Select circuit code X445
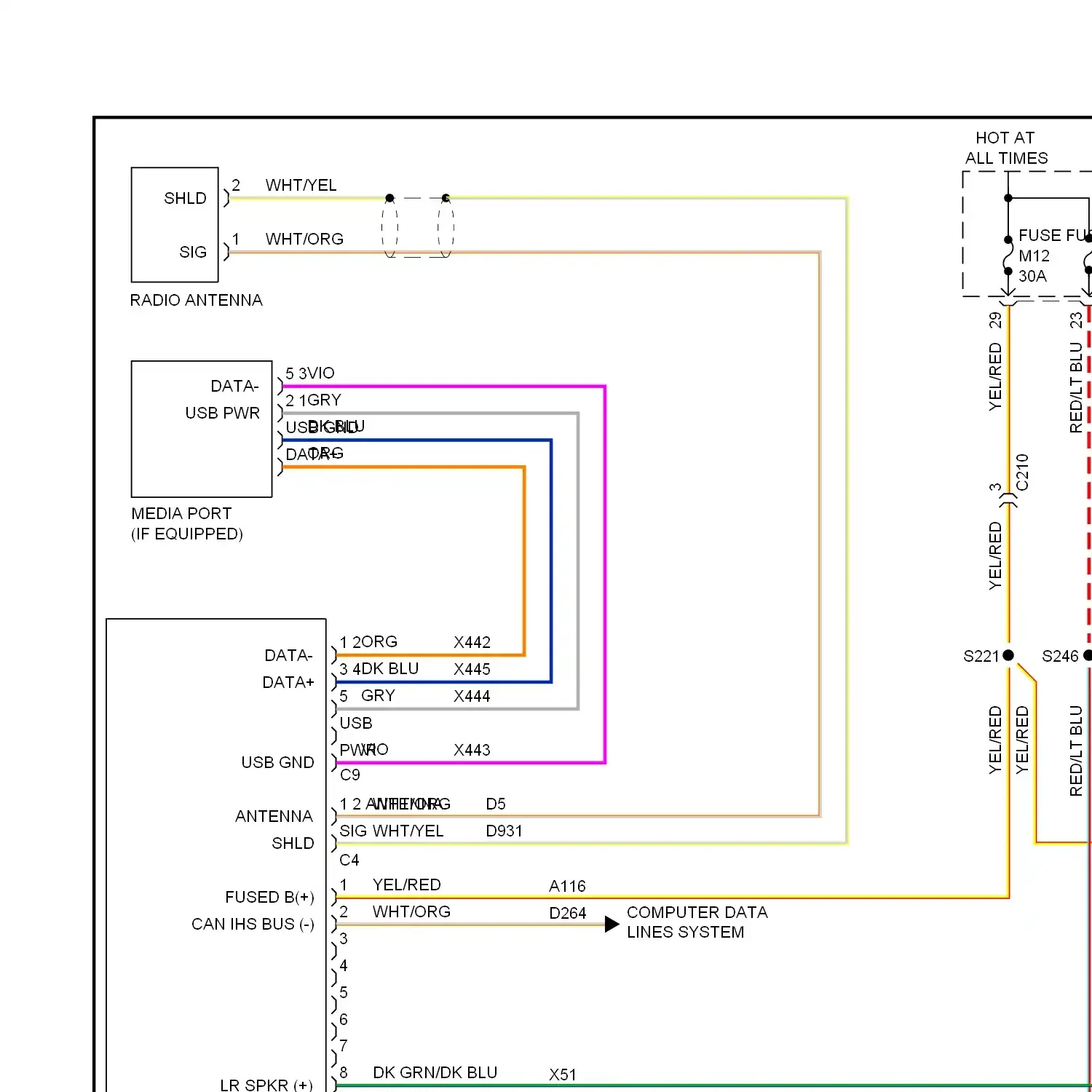 coord(472,669)
